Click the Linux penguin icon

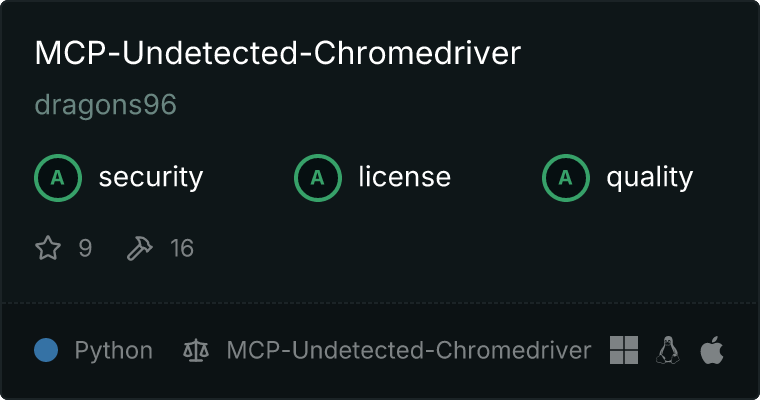pos(668,350)
